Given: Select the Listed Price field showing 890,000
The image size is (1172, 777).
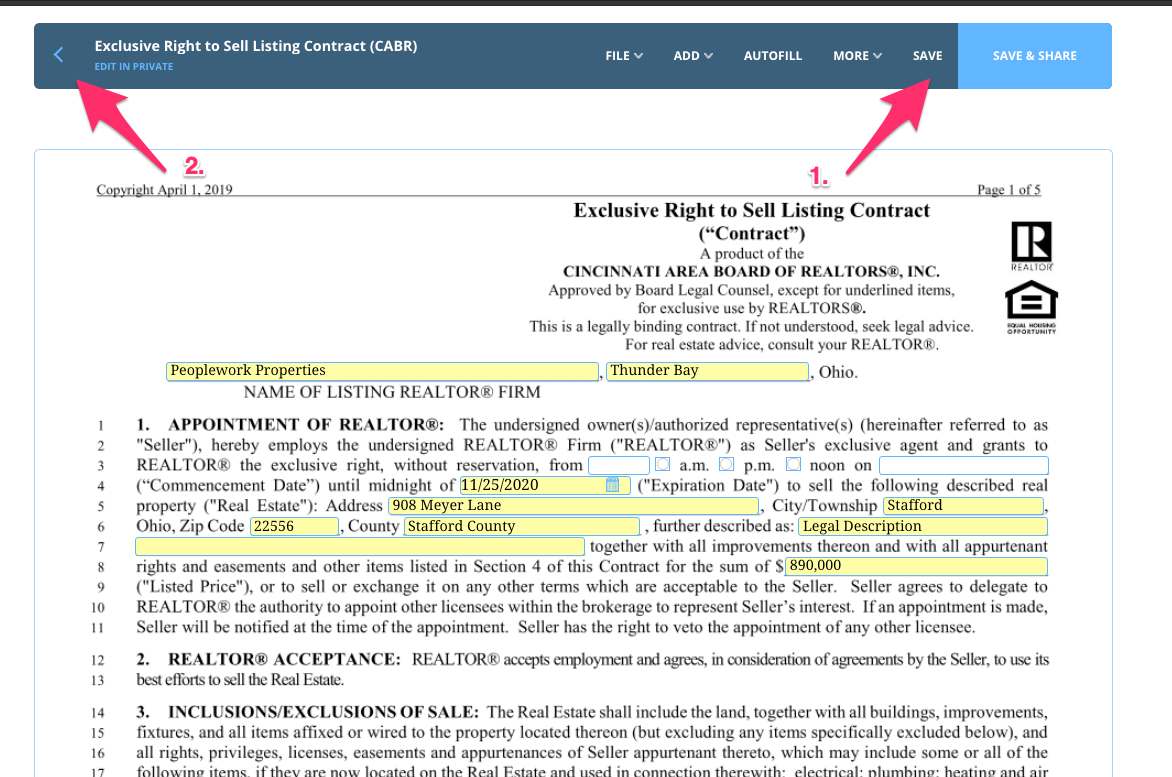Looking at the screenshot, I should click(915, 566).
